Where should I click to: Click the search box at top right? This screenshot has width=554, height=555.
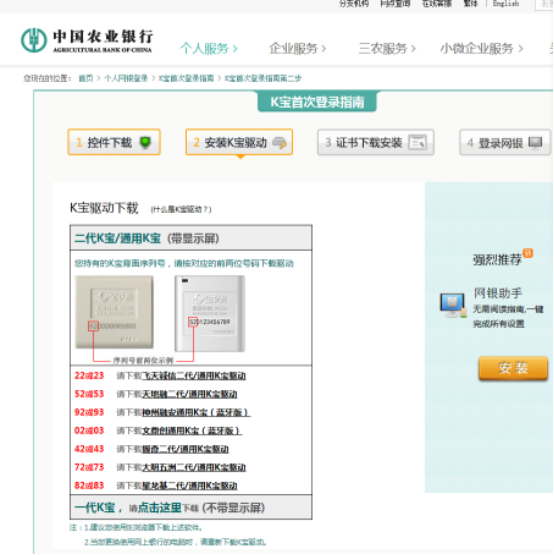tap(544, 5)
